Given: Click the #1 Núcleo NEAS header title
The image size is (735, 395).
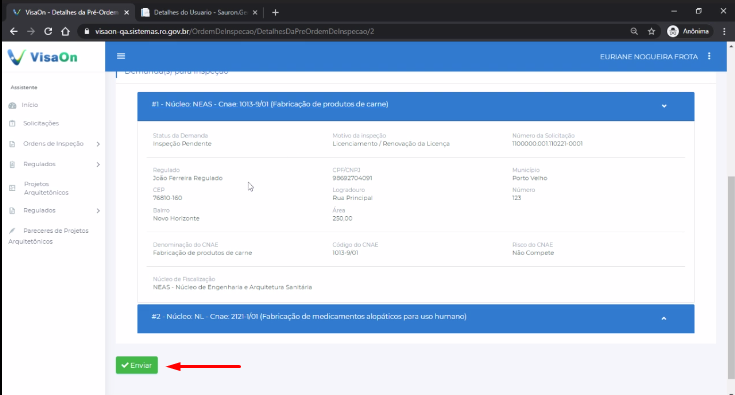Looking at the screenshot, I should point(270,104).
